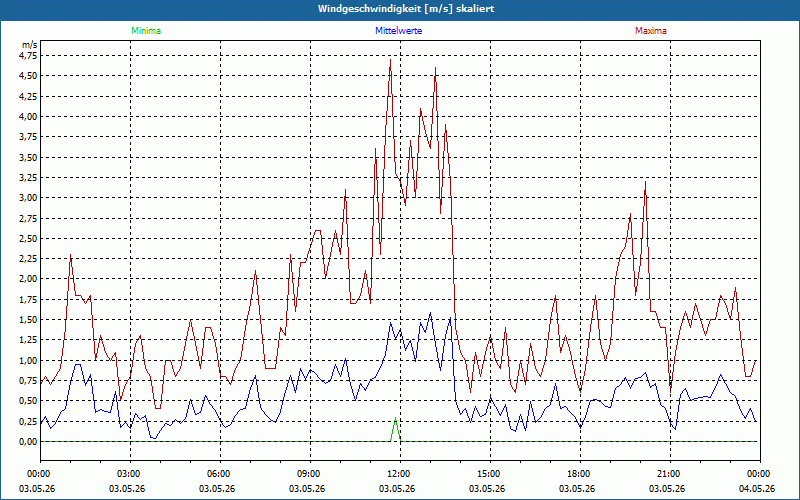Click the 09:00 time axis label
800x500 pixels.
310,474
